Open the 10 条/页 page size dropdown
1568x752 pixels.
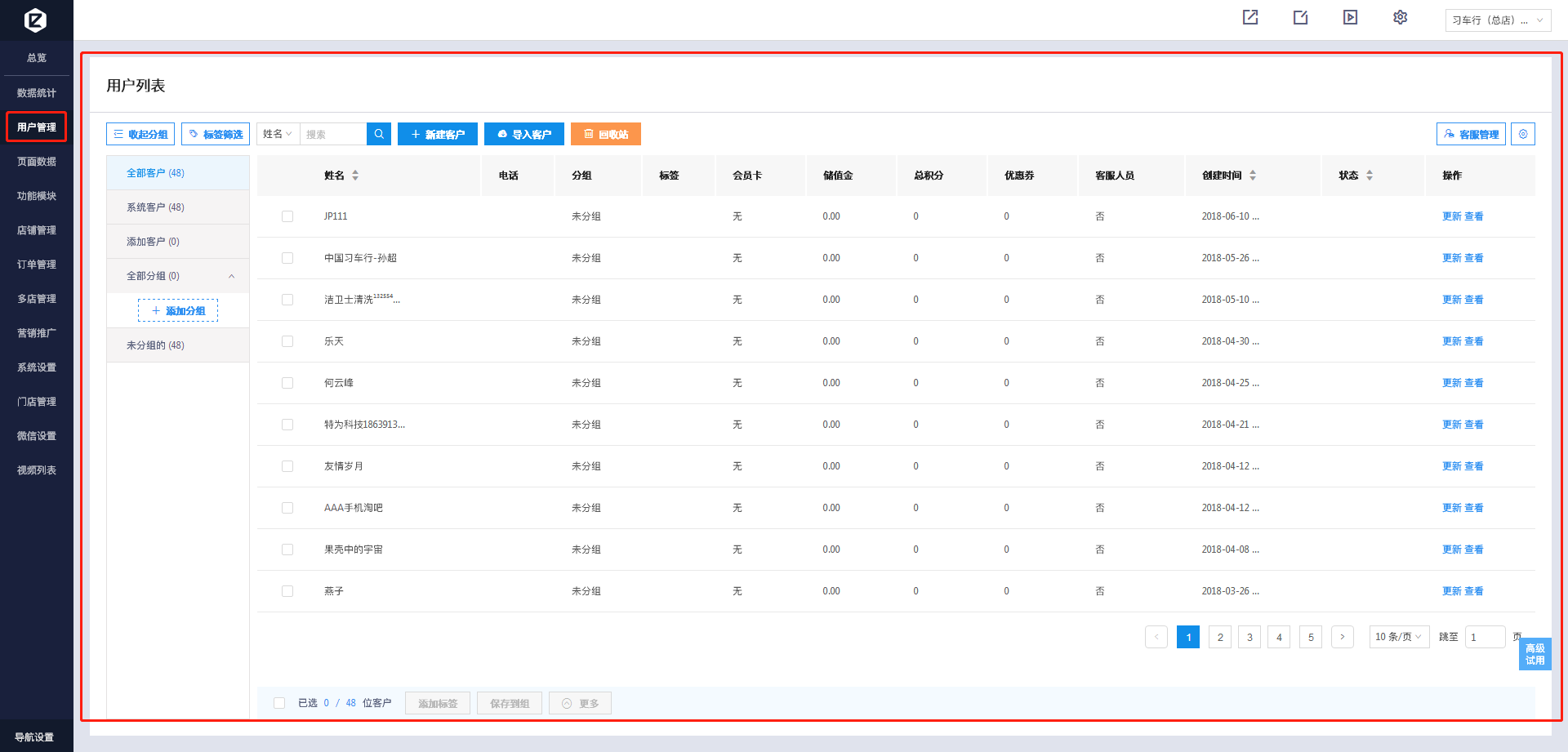click(1398, 637)
